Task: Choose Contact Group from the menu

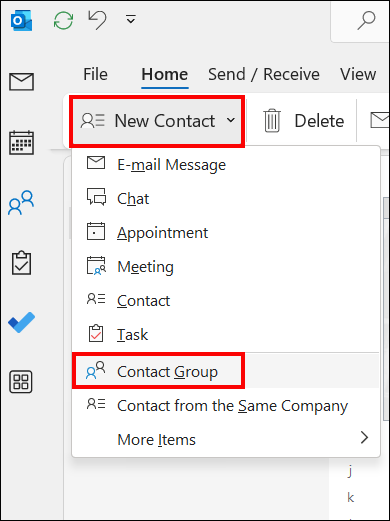Action: tap(226, 371)
